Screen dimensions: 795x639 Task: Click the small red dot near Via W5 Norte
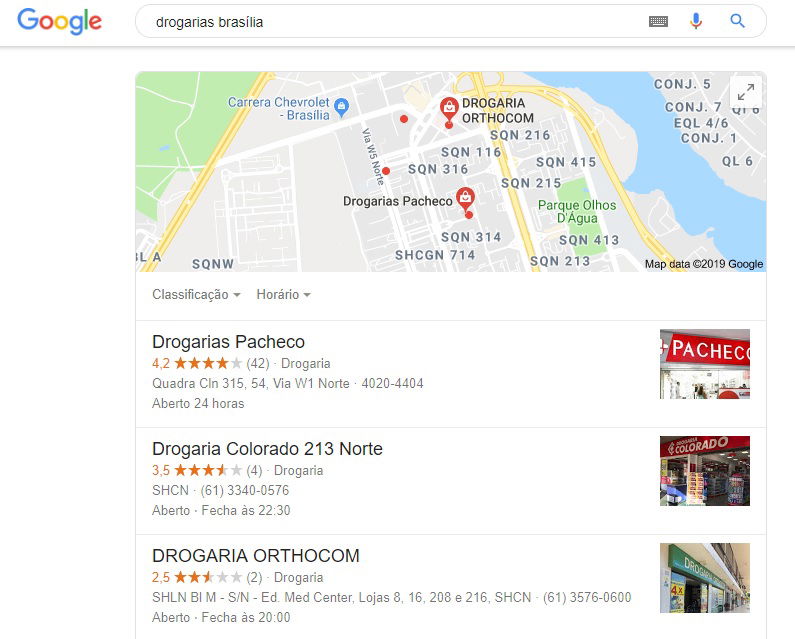(x=386, y=171)
